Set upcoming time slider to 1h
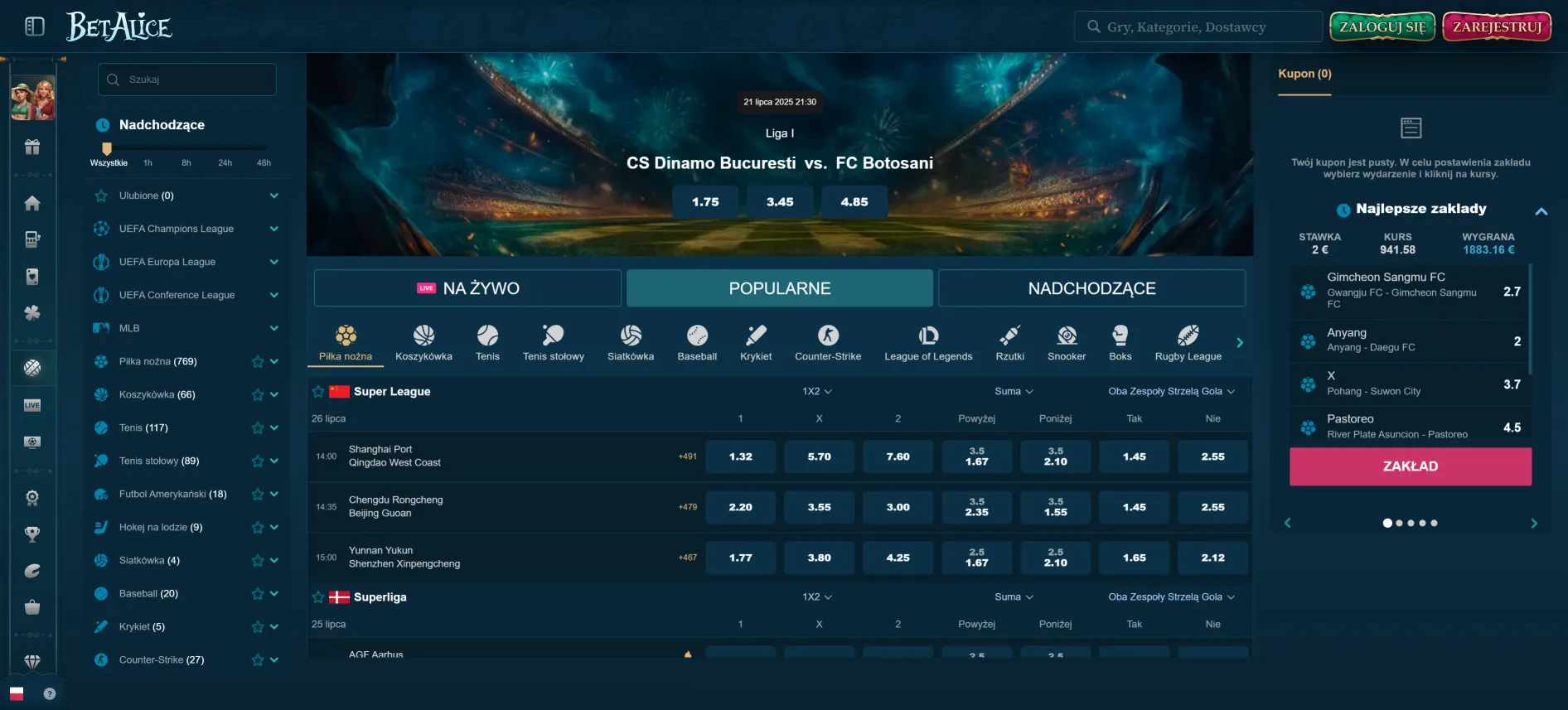The image size is (1568, 710). (148, 162)
